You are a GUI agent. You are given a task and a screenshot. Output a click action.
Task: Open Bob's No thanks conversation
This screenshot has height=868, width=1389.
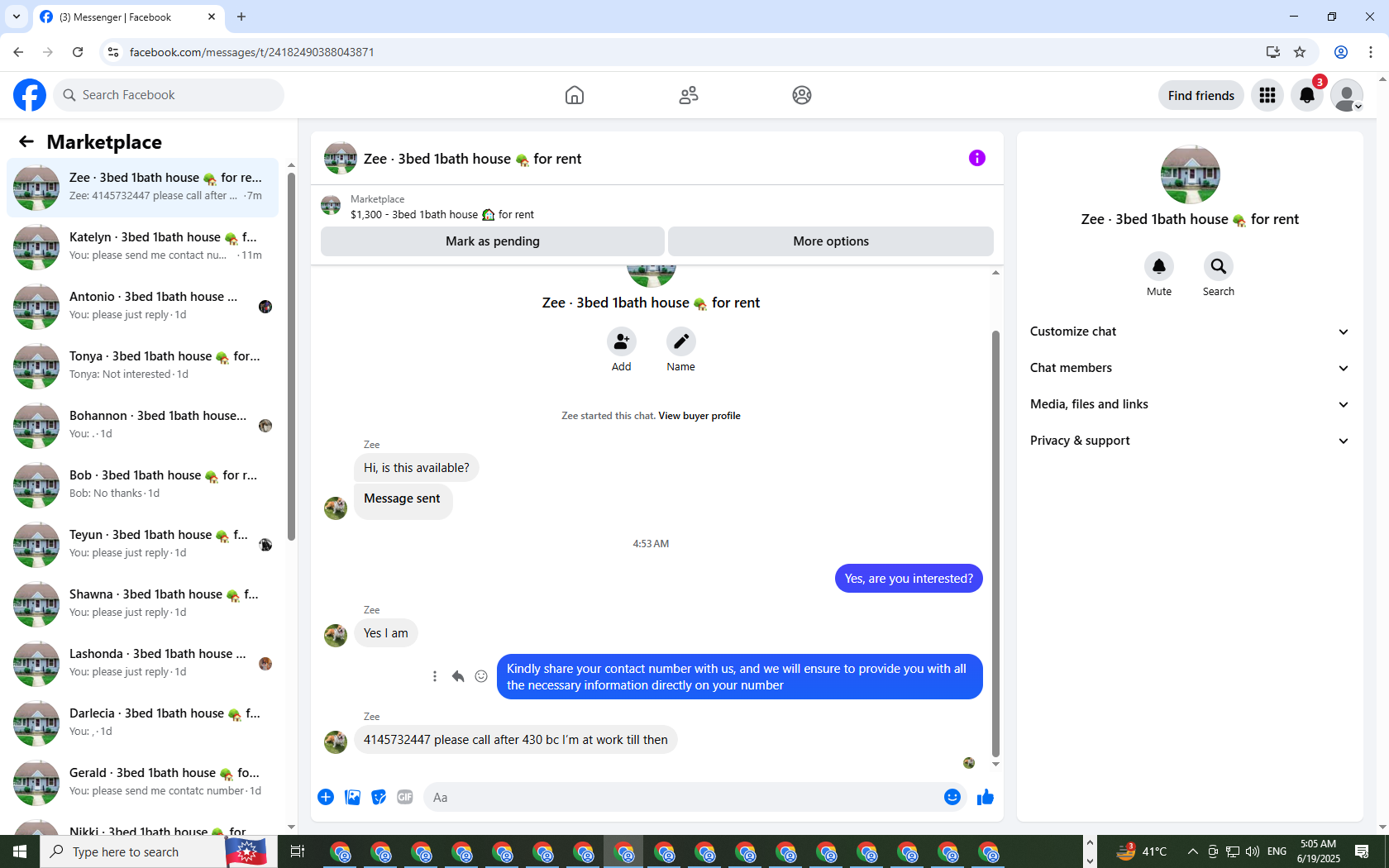tap(142, 485)
